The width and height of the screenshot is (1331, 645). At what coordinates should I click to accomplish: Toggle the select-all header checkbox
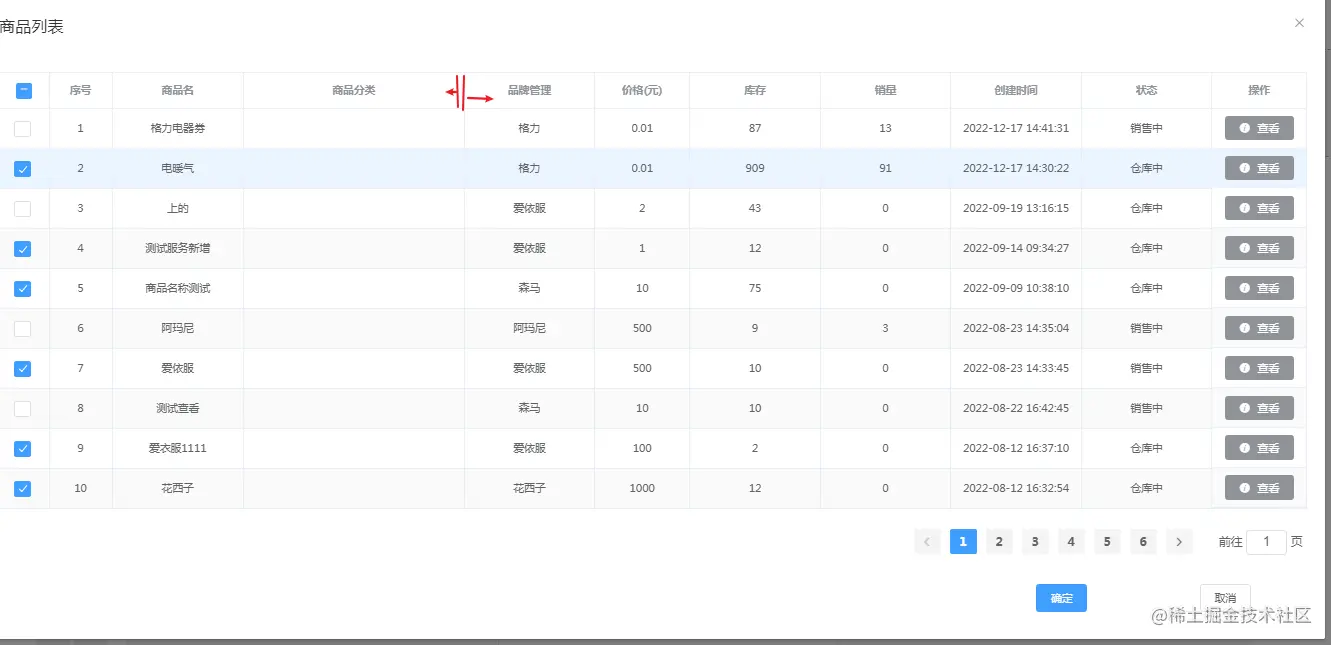pos(24,90)
